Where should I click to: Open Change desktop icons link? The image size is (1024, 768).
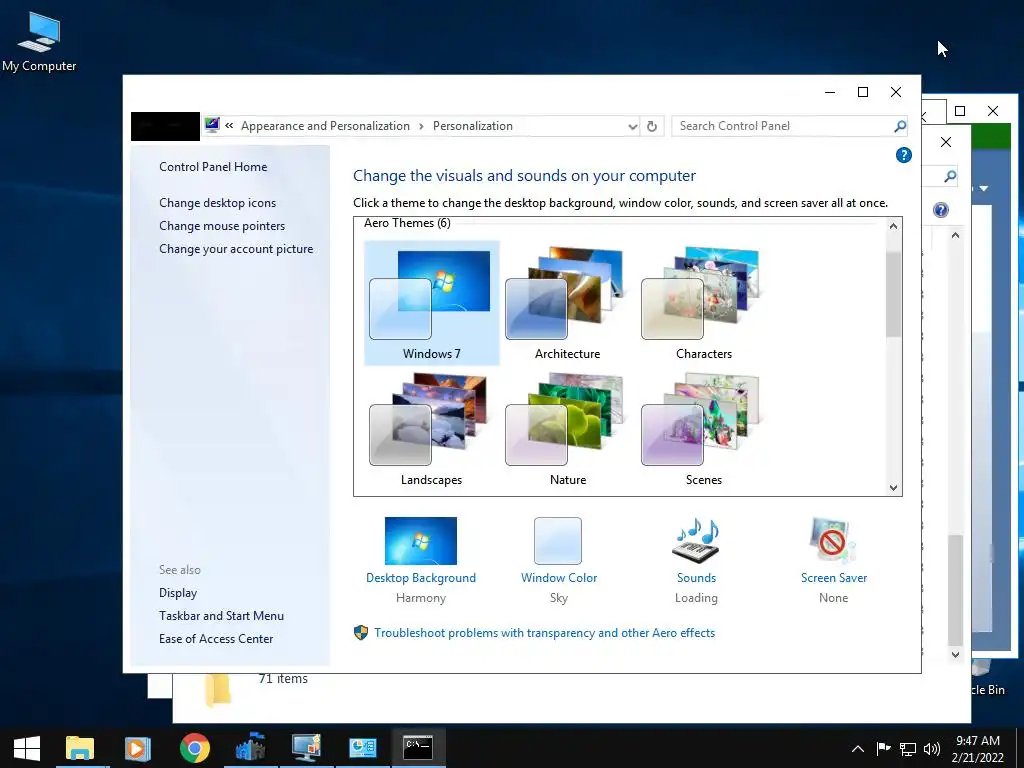(217, 202)
